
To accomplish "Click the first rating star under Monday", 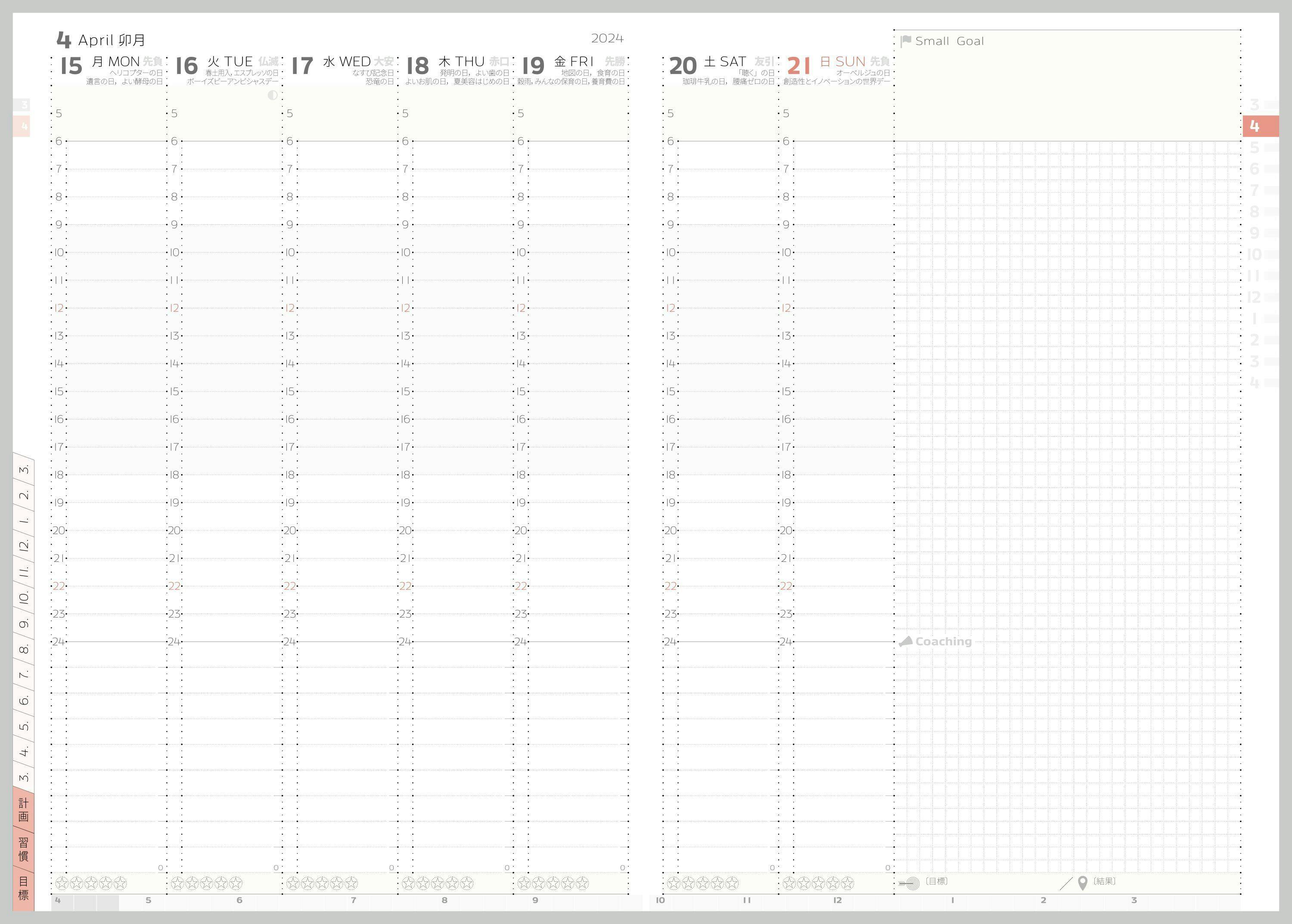I will [x=62, y=883].
